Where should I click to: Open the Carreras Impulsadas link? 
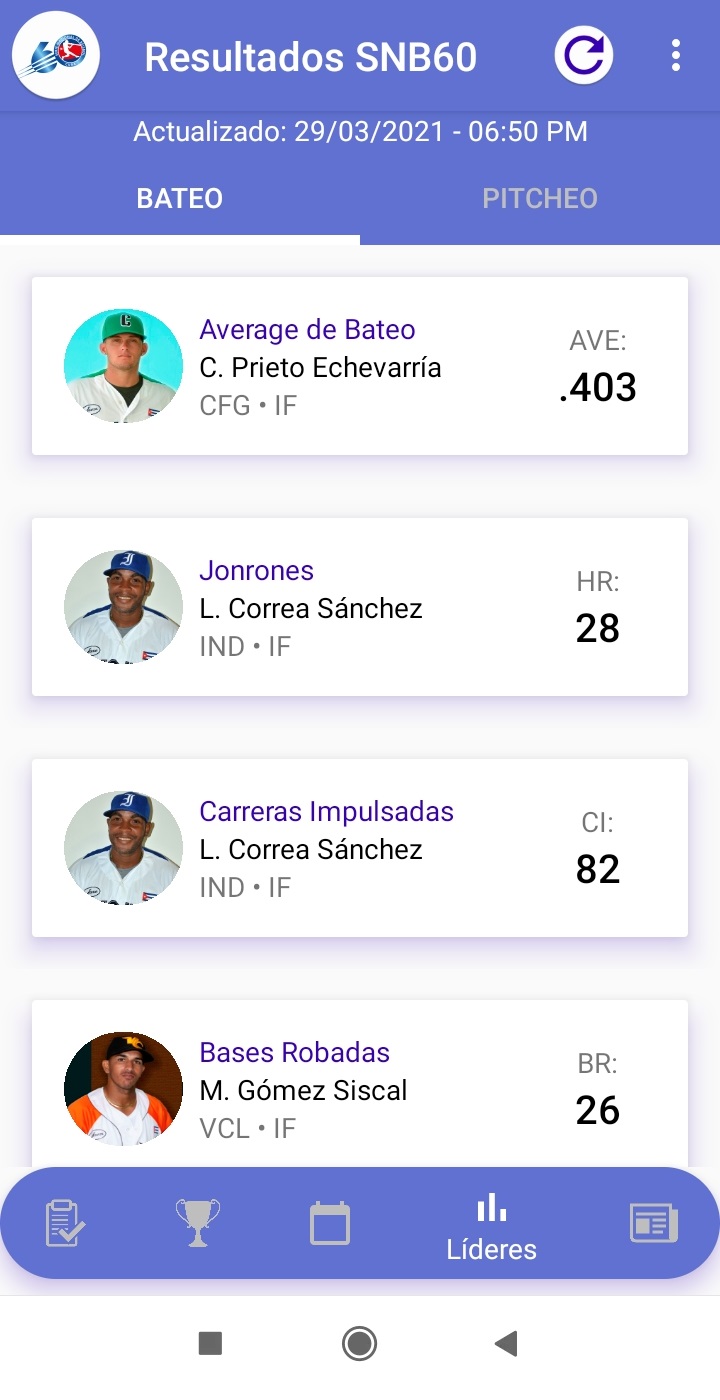coord(327,812)
